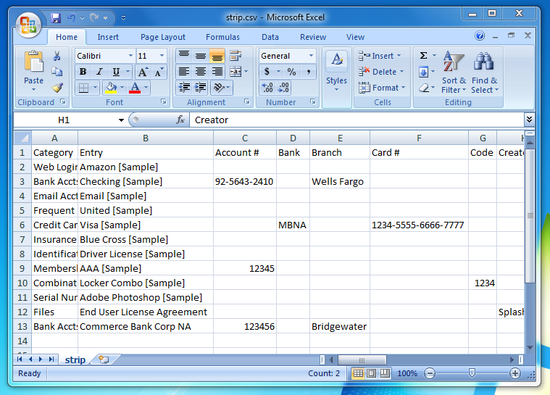Toggle Wrap Text
The width and height of the screenshot is (550, 395).
point(235,55)
